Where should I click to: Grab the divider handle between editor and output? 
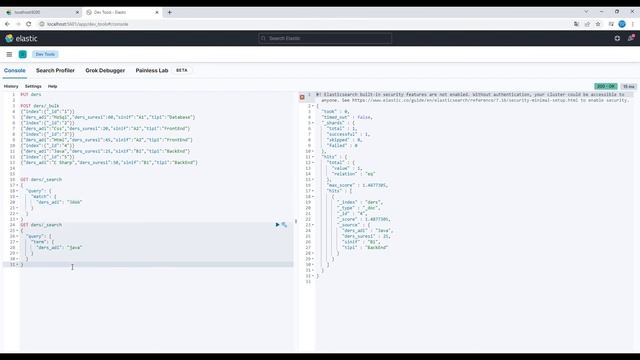(x=296, y=221)
